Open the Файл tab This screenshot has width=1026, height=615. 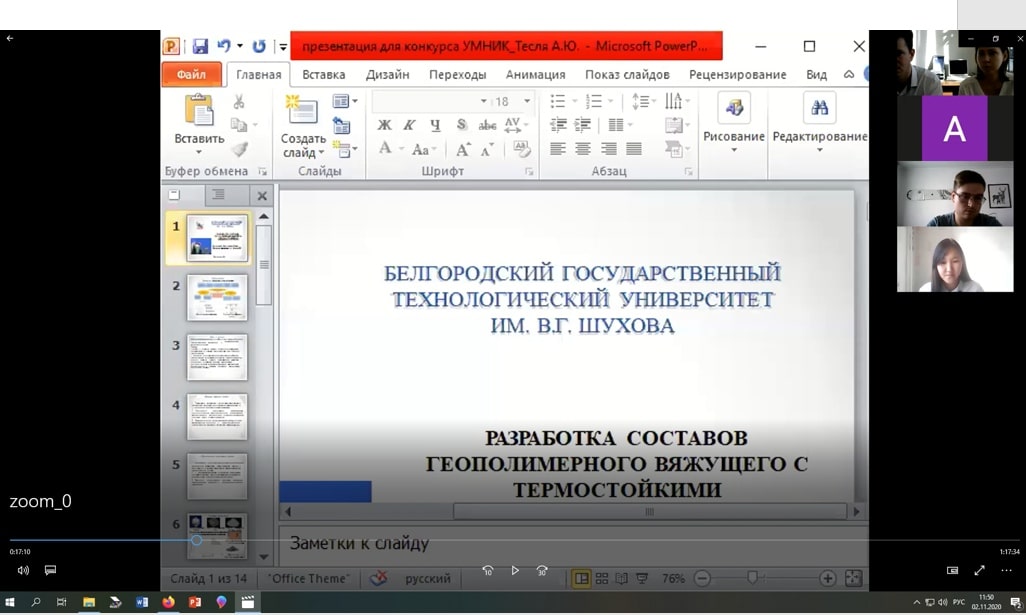191,75
